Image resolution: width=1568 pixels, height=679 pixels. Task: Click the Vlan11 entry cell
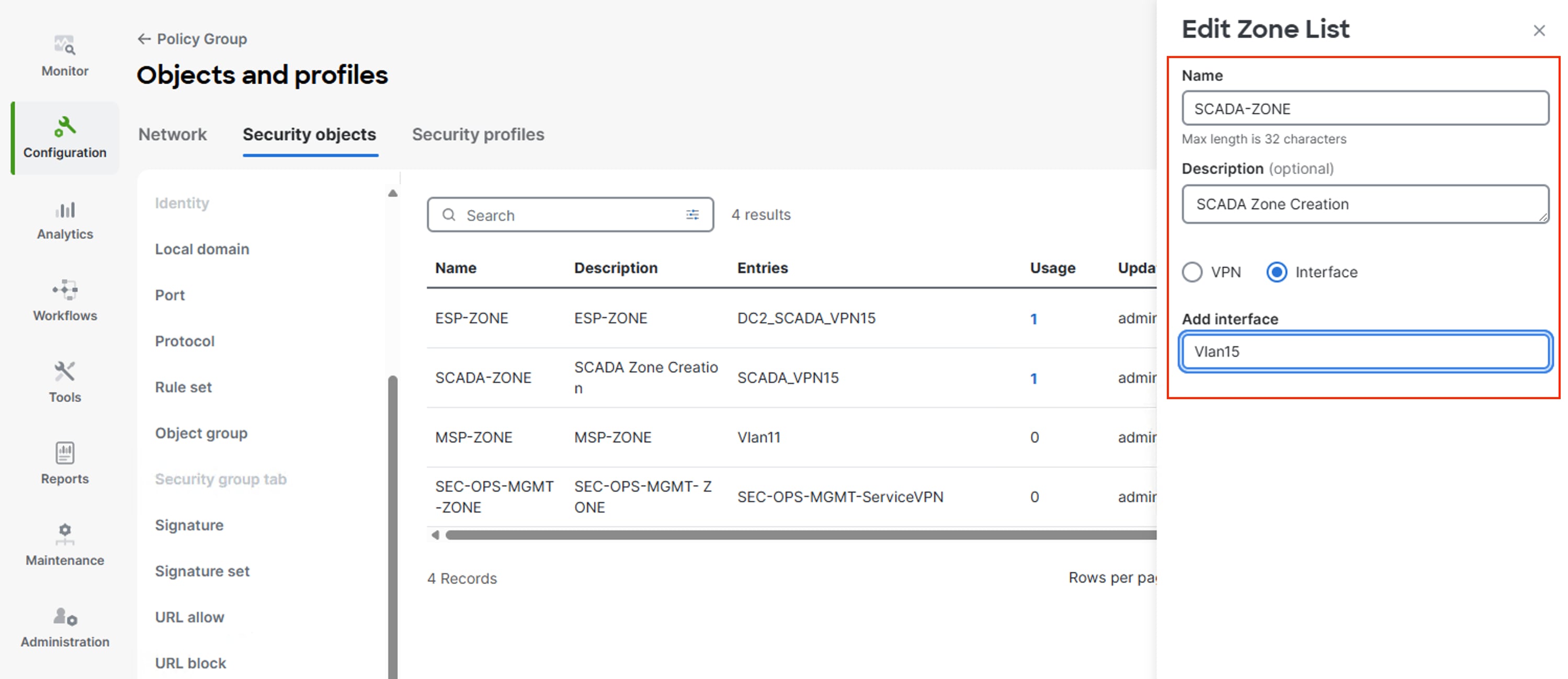(x=758, y=437)
